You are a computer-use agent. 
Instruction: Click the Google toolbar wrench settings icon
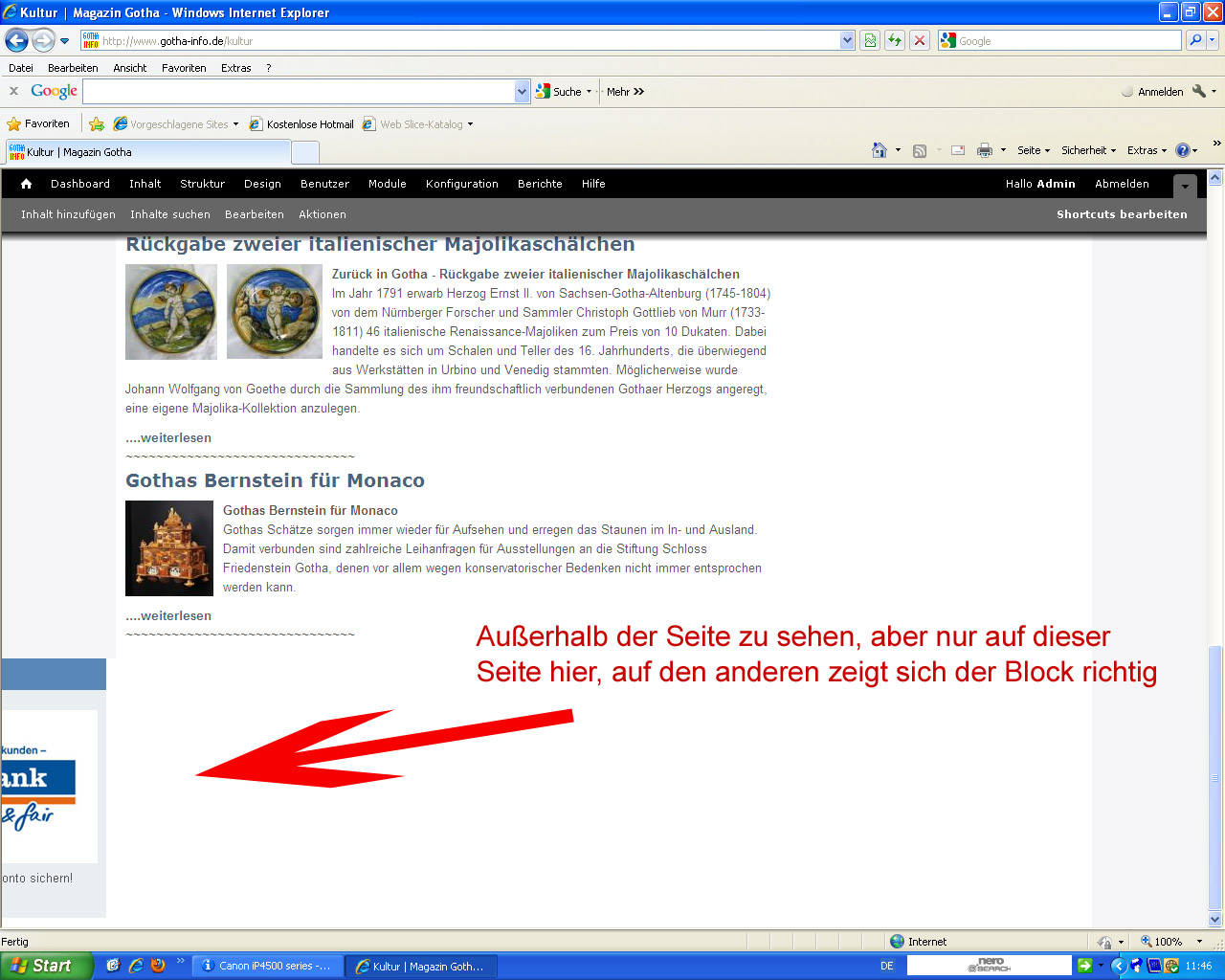click(x=1199, y=92)
